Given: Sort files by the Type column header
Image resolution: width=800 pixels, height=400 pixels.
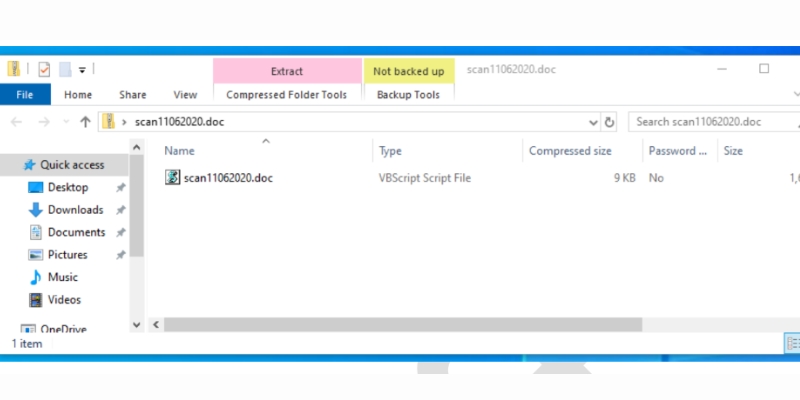Looking at the screenshot, I should point(390,151).
